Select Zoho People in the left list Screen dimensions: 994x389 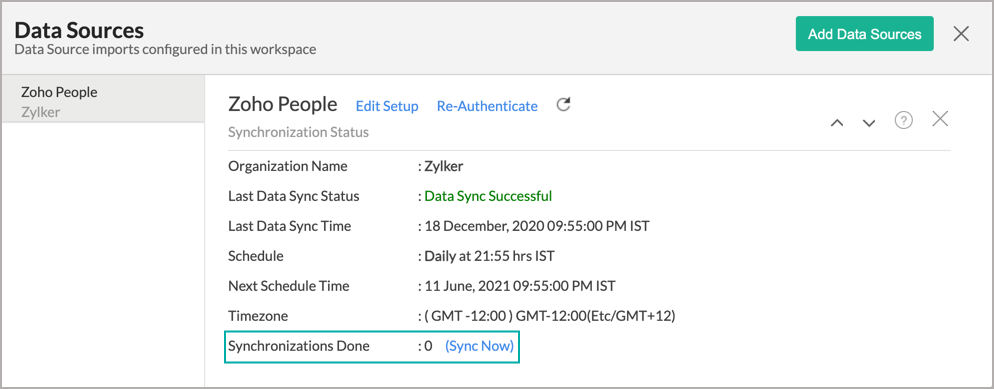(103, 99)
